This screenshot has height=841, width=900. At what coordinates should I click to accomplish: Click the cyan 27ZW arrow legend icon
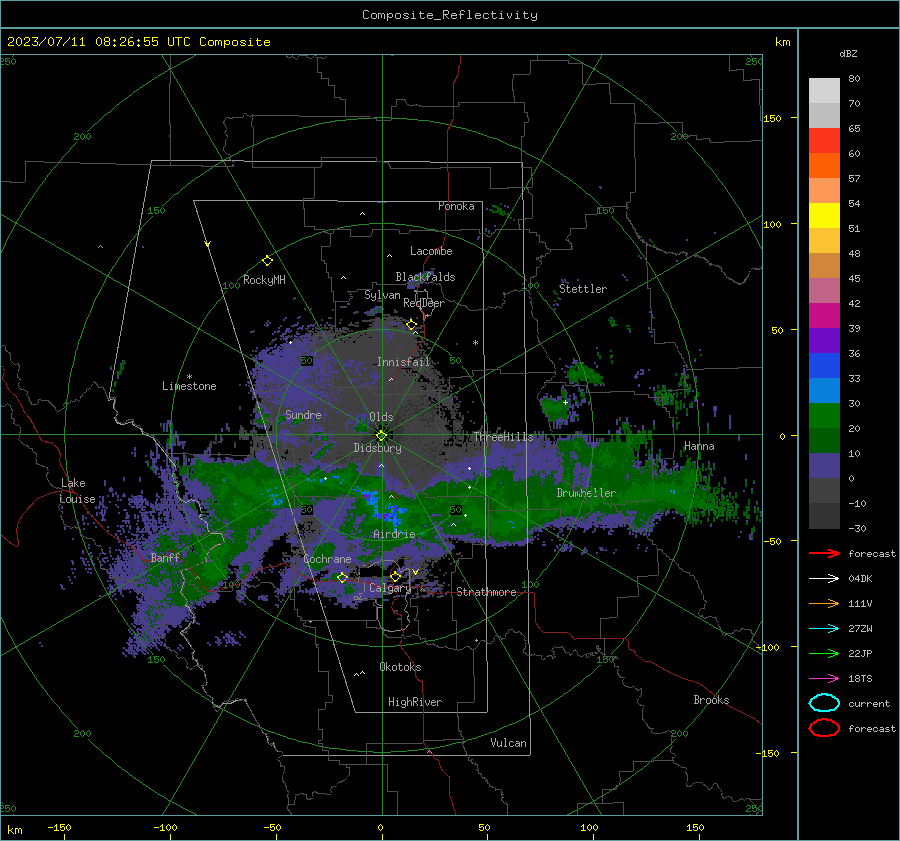pyautogui.click(x=824, y=629)
